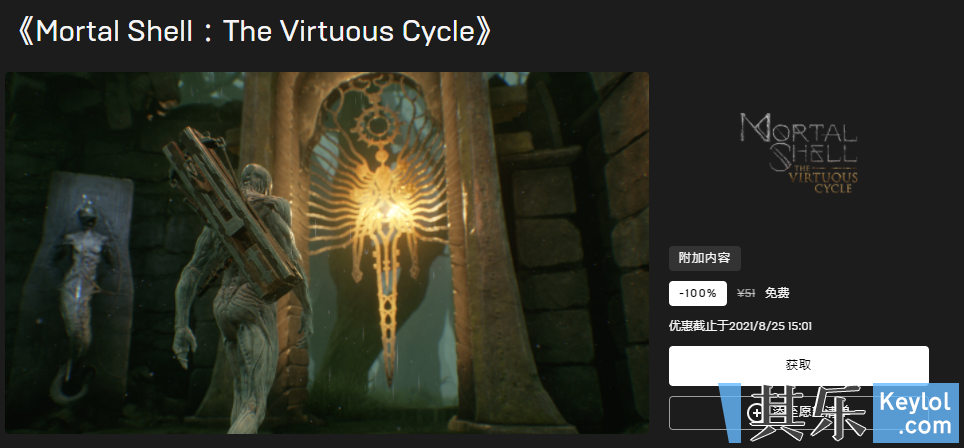Add the game to the wishlist

pyautogui.click(x=799, y=413)
